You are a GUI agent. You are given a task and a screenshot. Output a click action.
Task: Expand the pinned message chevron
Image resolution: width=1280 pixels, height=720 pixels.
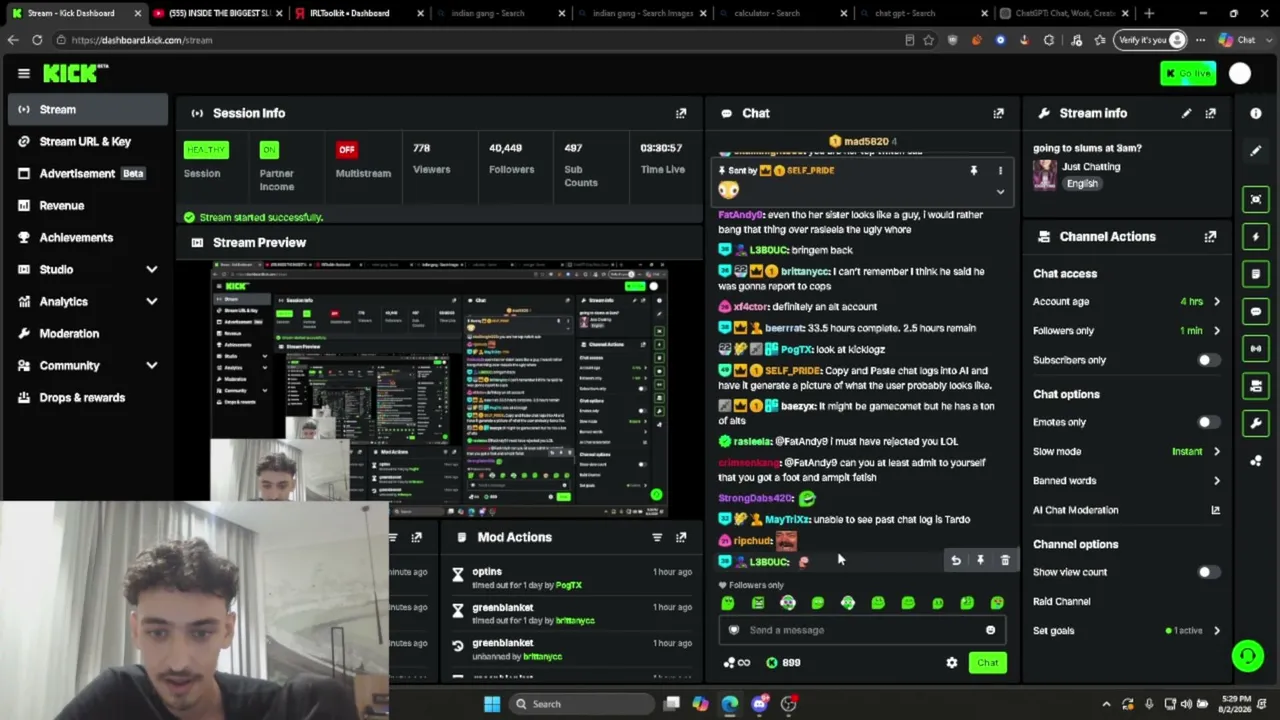click(x=1000, y=192)
